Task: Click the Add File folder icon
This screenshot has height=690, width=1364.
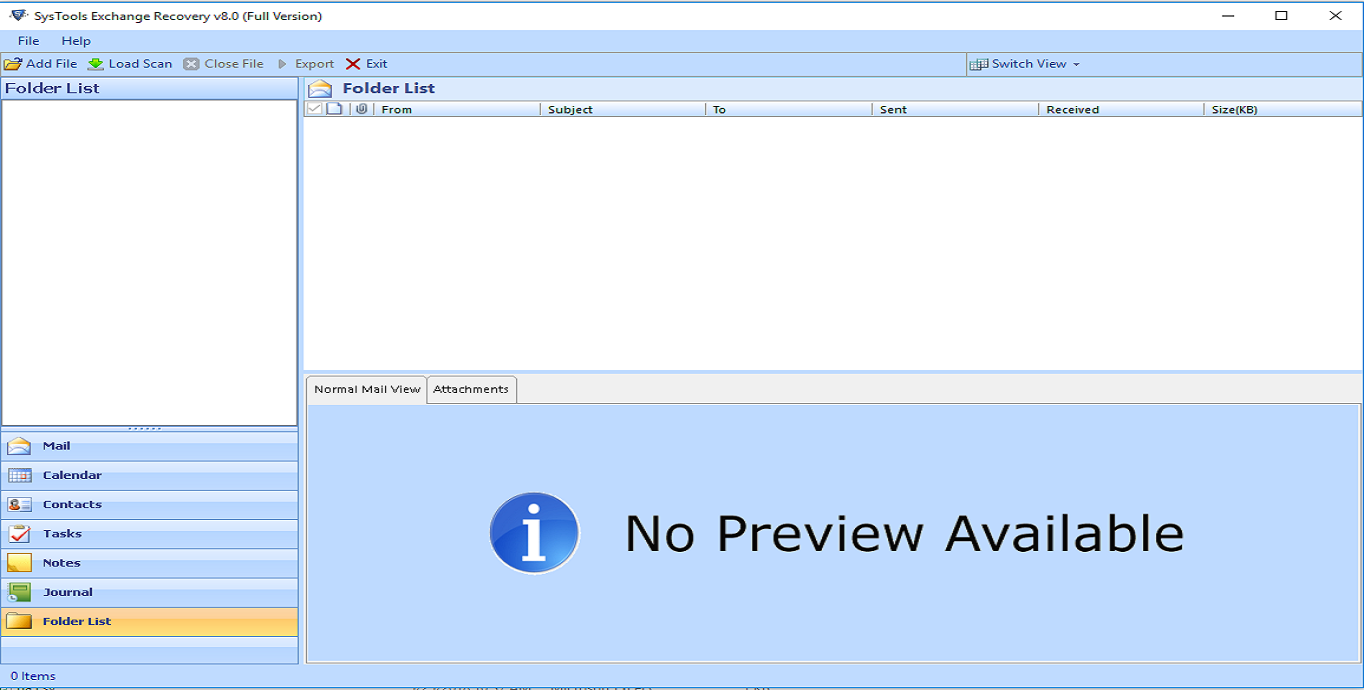Action: pyautogui.click(x=13, y=64)
